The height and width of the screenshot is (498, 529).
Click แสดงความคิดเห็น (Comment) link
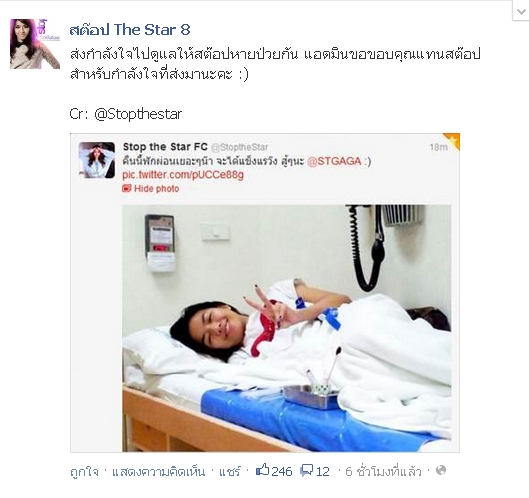[158, 471]
